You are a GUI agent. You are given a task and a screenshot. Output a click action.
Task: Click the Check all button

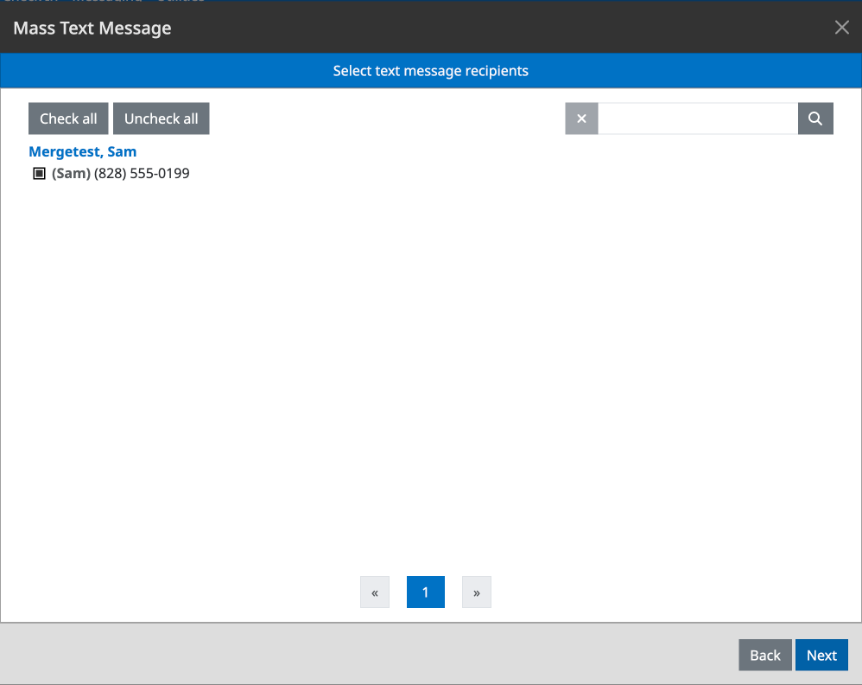click(x=68, y=118)
